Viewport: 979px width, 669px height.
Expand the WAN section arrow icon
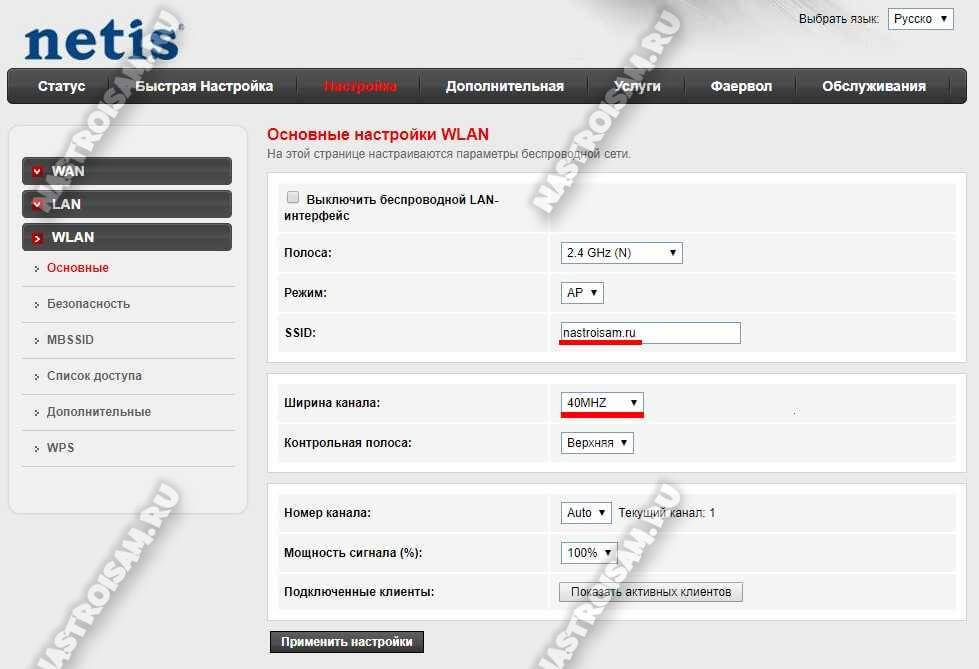[x=38, y=172]
